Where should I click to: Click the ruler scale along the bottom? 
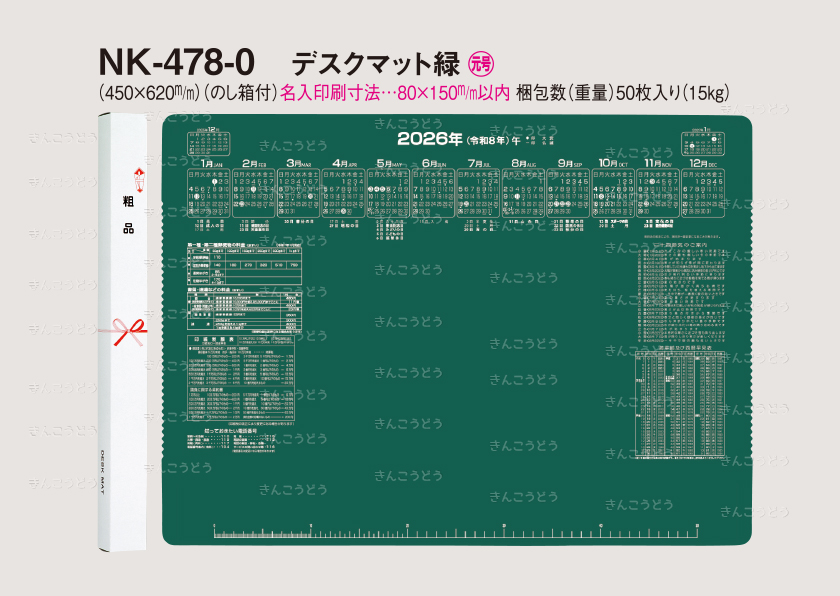coord(455,531)
